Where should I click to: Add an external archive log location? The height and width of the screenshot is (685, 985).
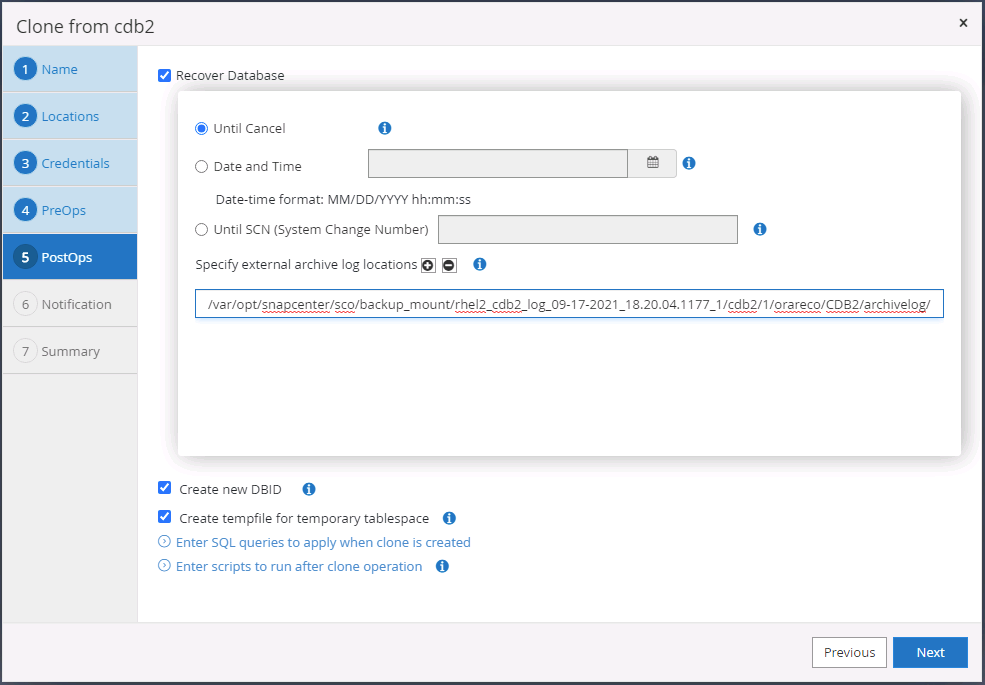point(428,265)
